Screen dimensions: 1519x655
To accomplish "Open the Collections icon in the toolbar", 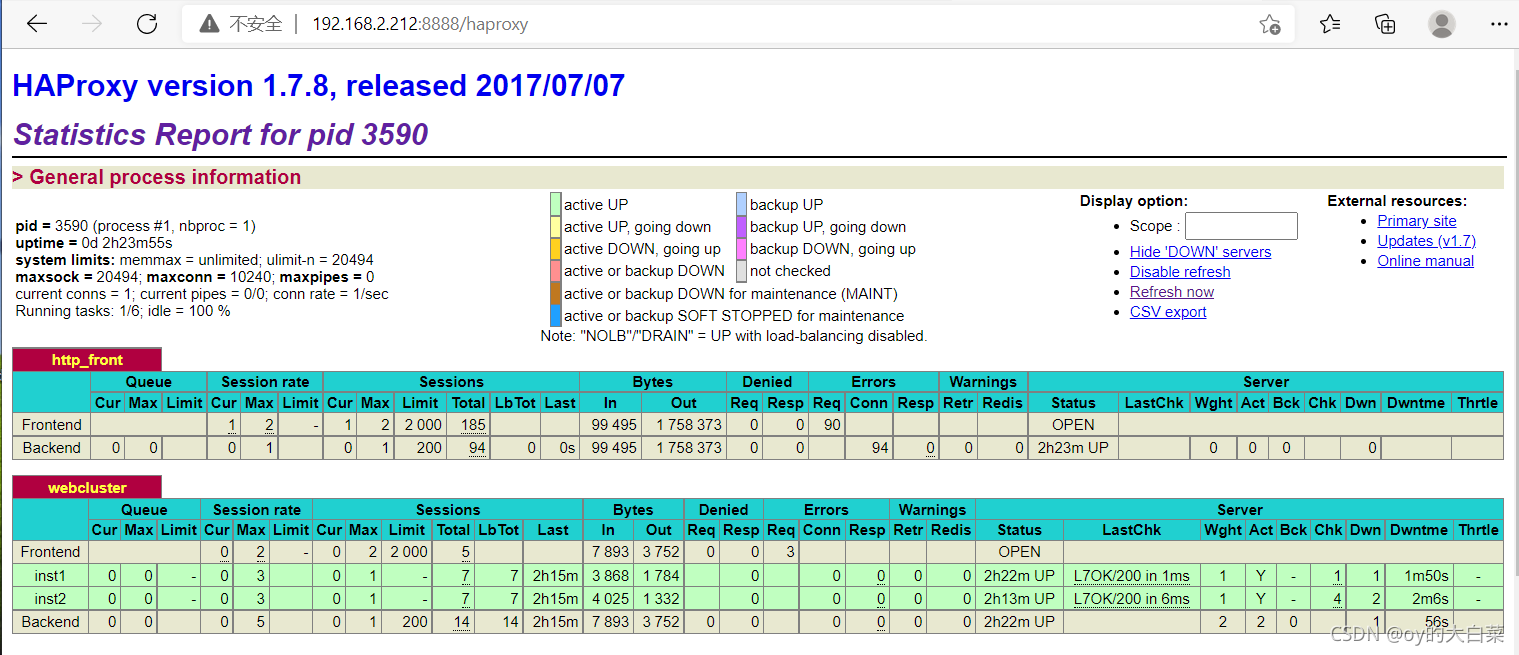I will pyautogui.click(x=1386, y=24).
